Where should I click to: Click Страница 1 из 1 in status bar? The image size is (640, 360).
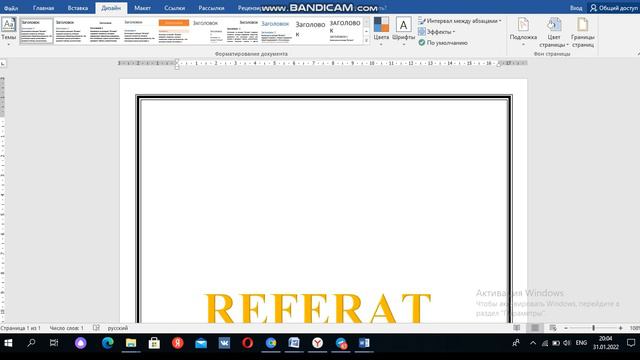pyautogui.click(x=20, y=328)
